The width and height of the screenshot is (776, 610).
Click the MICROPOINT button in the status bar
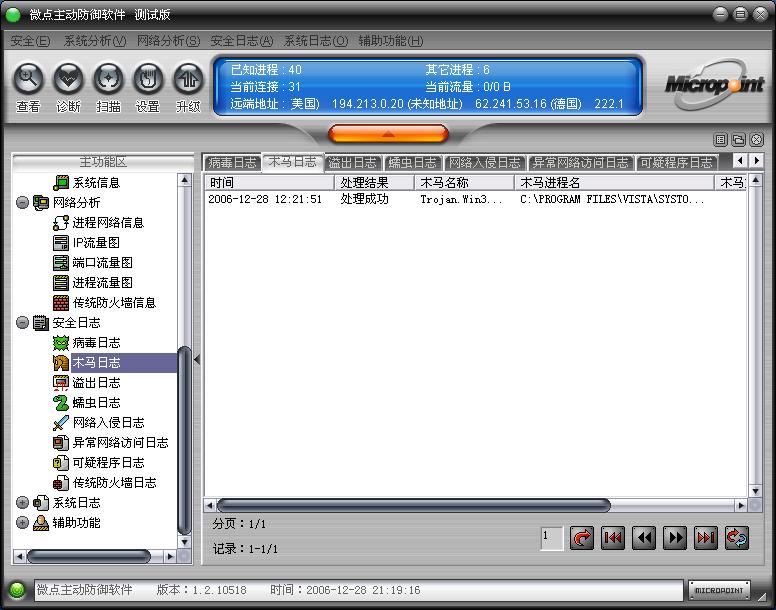pos(719,590)
